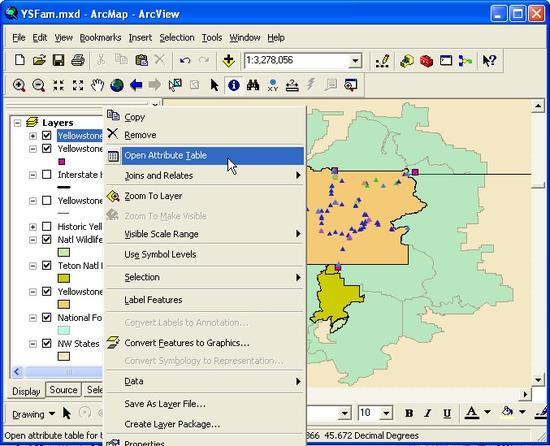The image size is (550, 446).
Task: Open the Drawing dropdown menu
Action: (34, 414)
